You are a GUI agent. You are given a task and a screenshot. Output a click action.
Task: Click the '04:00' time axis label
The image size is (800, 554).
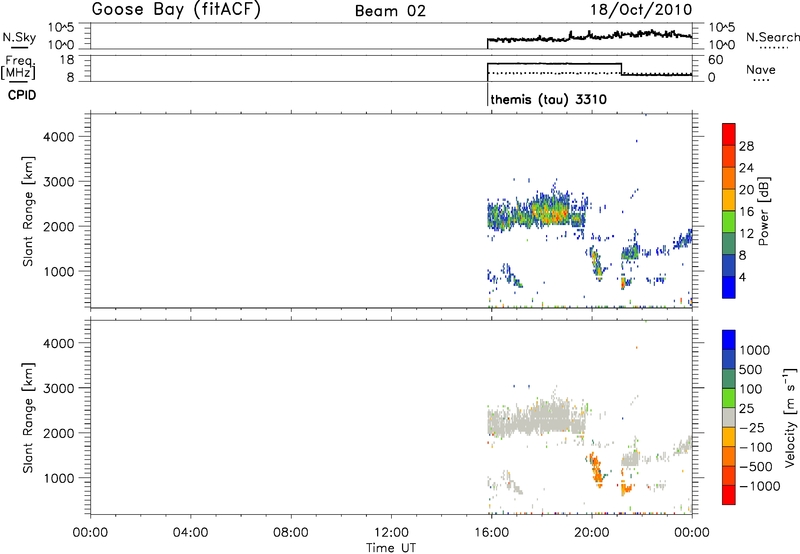point(191,533)
